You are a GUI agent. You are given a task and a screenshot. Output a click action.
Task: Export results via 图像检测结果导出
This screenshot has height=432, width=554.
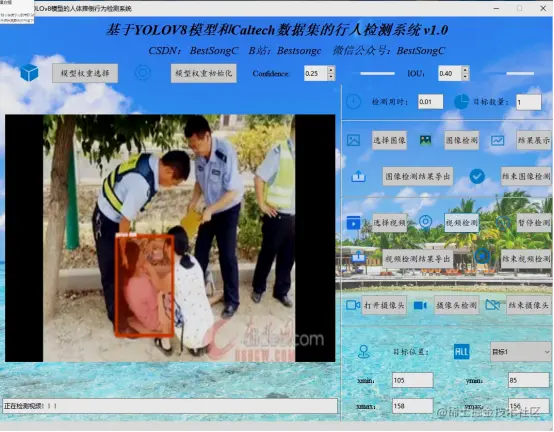pos(418,176)
